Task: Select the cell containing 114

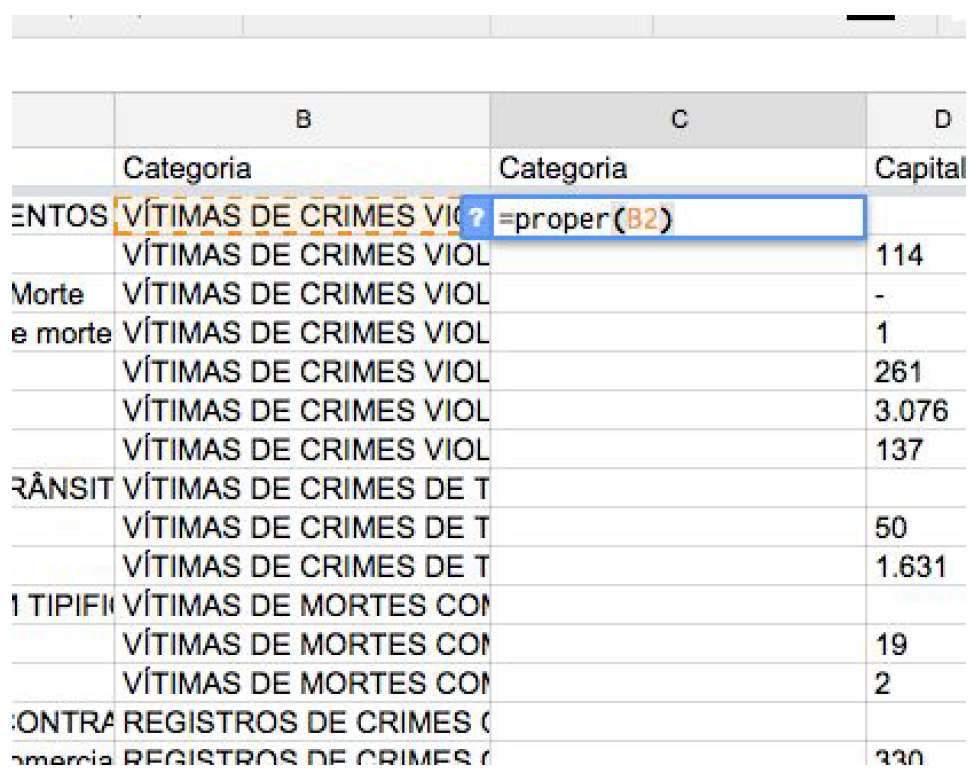Action: [920, 256]
